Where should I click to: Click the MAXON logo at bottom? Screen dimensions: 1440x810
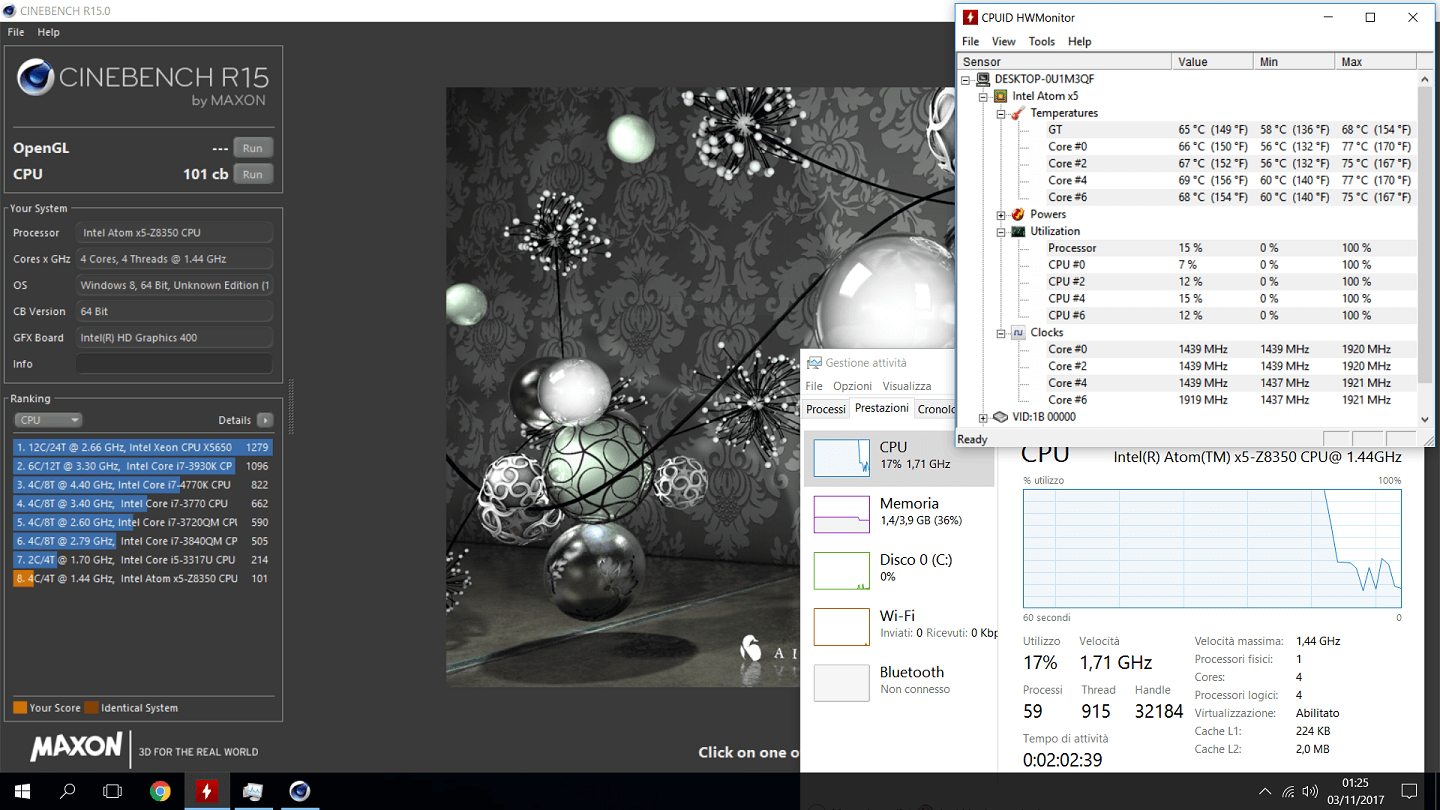76,747
